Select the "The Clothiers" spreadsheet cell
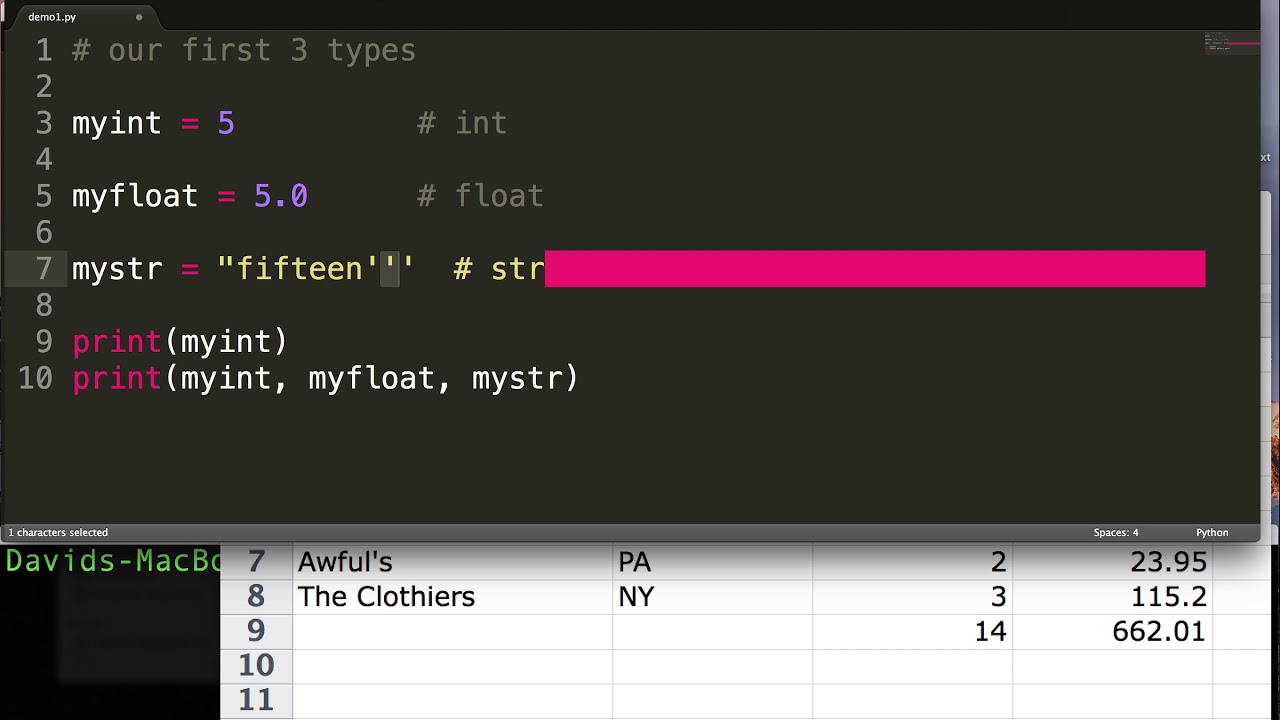Screen dimensions: 1280x720 click(386, 597)
